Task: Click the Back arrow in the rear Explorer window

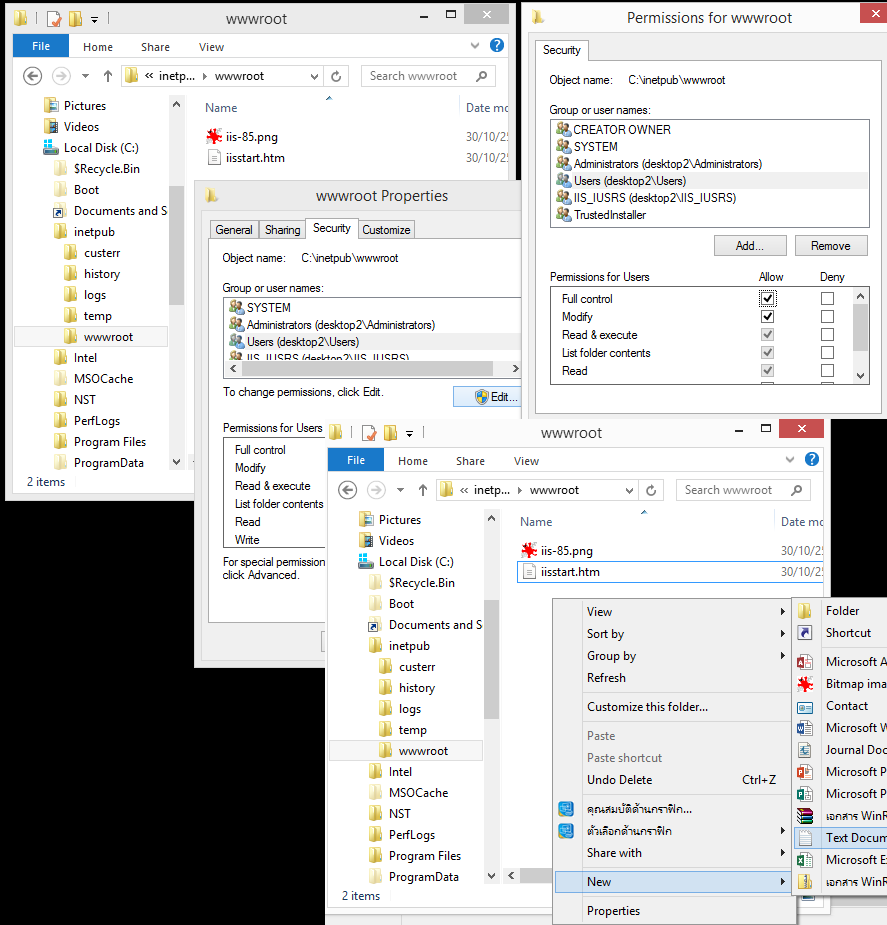Action: coord(32,76)
